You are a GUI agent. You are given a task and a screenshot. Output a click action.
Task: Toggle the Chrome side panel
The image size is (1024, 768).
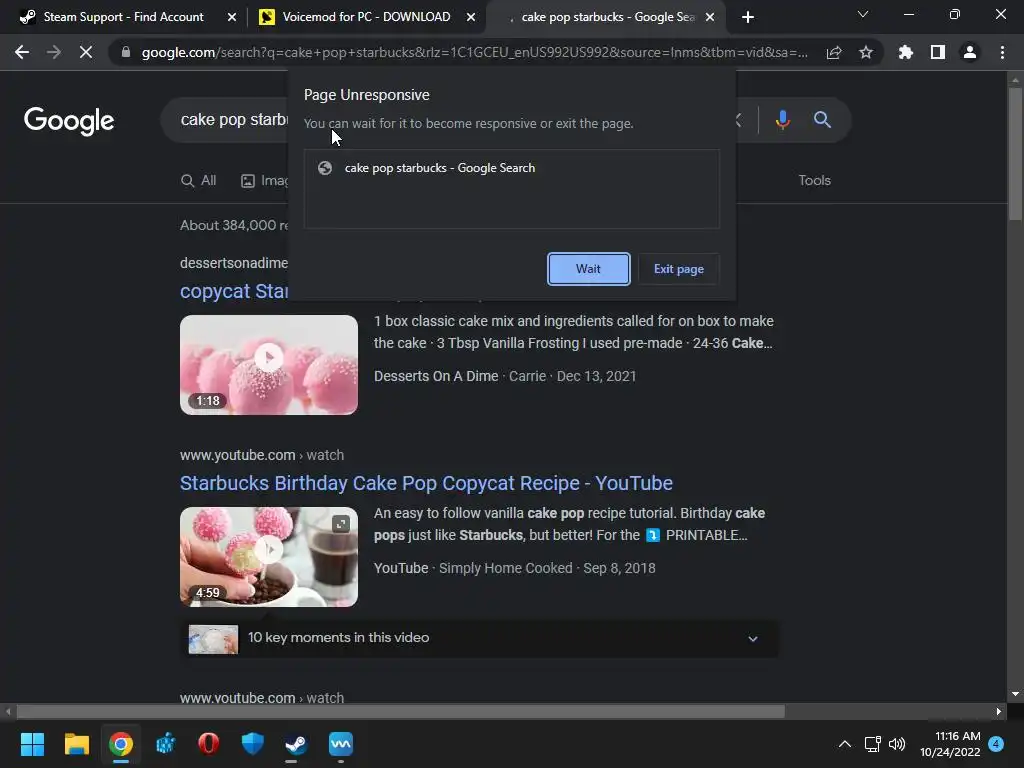tap(938, 52)
